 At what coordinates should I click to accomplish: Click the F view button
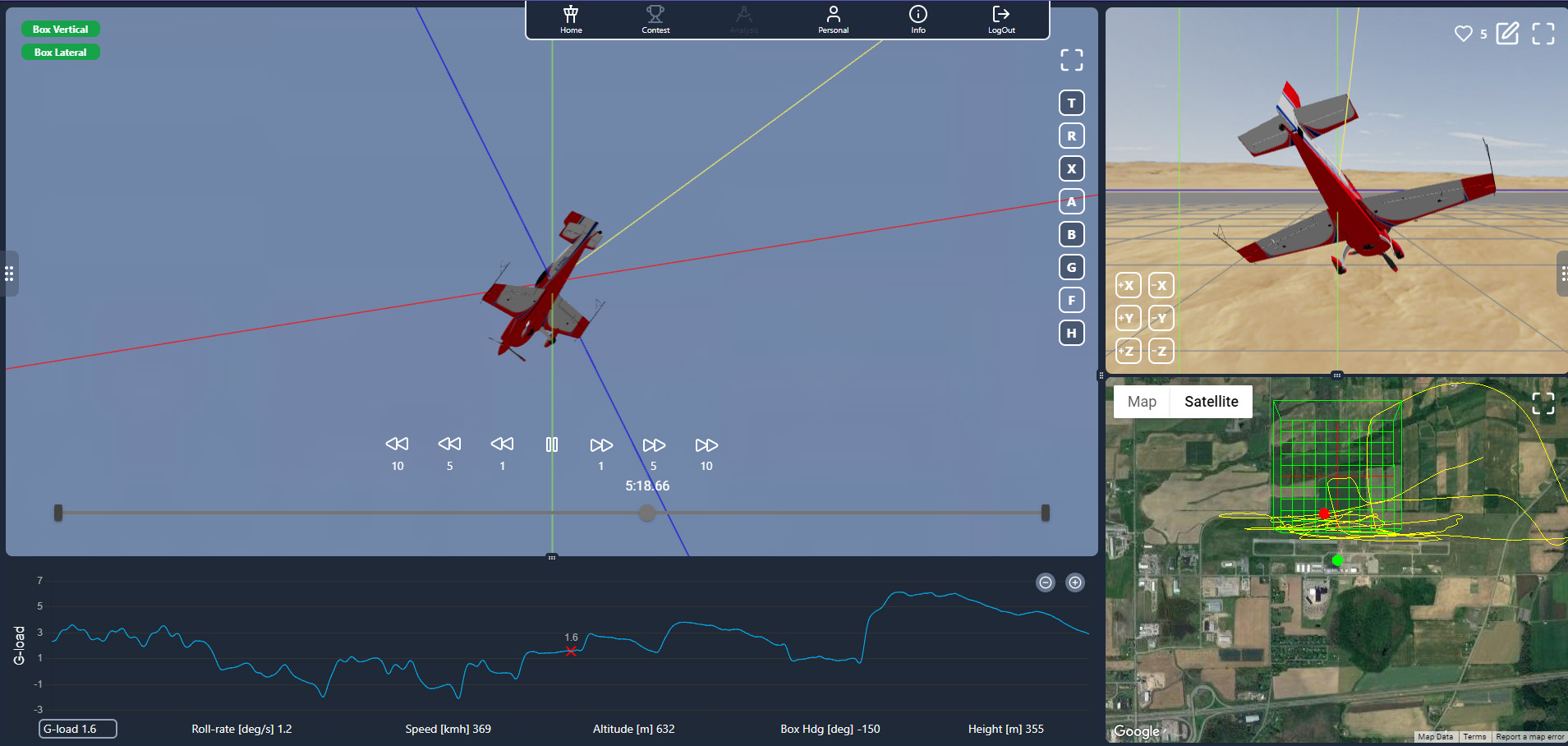[1071, 300]
